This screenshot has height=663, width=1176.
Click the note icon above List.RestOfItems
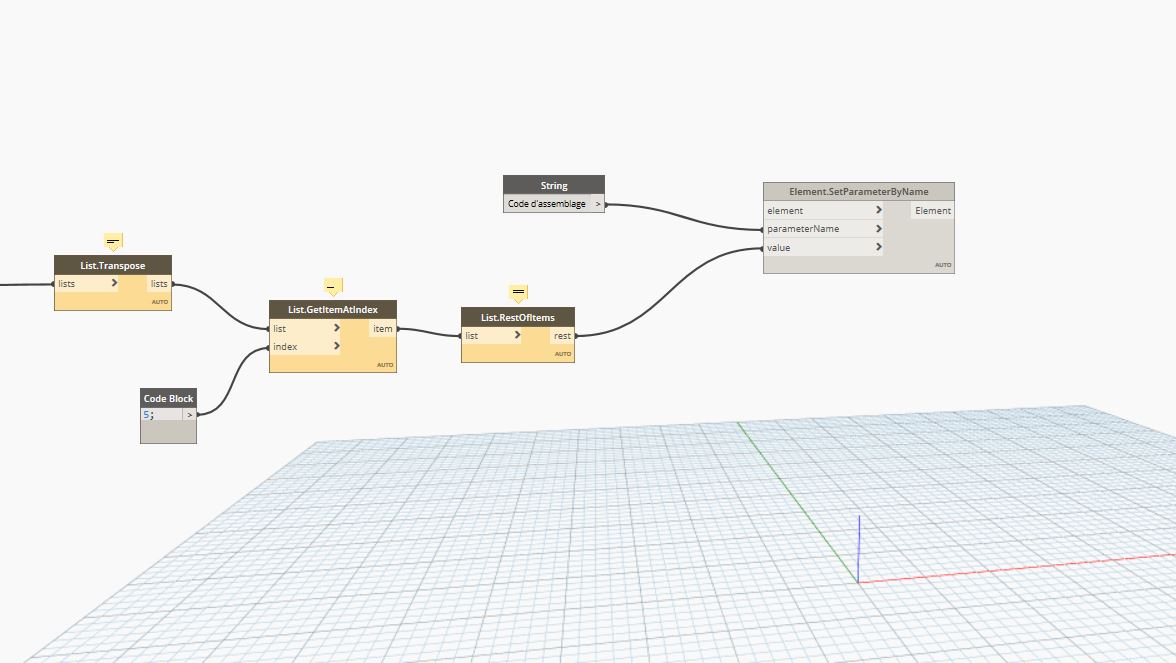click(518, 293)
